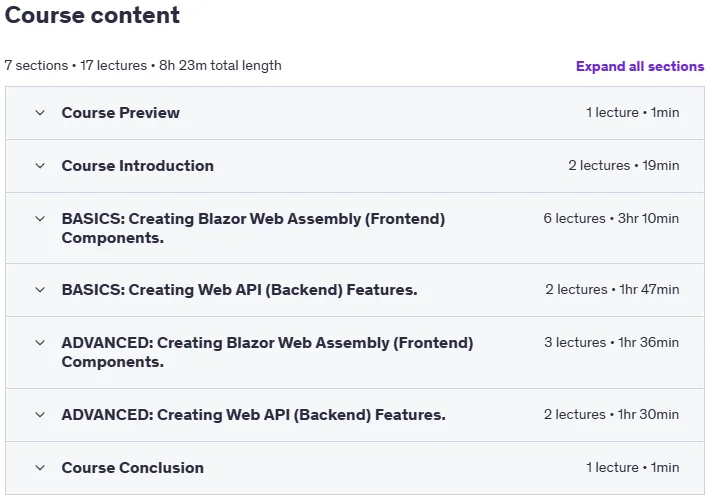The width and height of the screenshot is (709, 497).
Task: Open the BASICS: Creating Blazor Web Assembly title
Action: tap(253, 228)
